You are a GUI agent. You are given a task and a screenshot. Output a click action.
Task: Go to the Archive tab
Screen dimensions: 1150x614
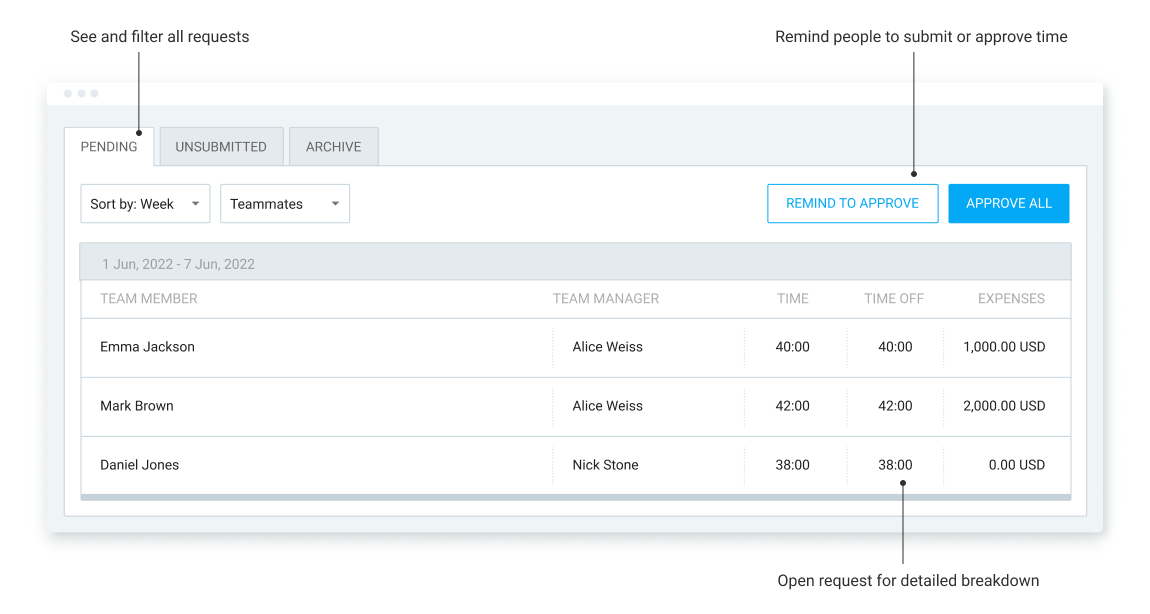coord(333,147)
